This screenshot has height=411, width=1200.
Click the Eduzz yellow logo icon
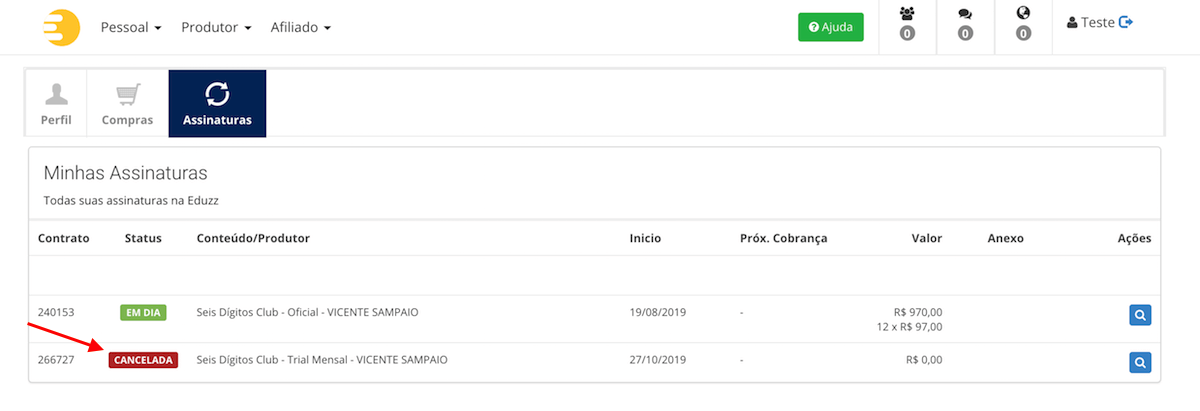[62, 27]
